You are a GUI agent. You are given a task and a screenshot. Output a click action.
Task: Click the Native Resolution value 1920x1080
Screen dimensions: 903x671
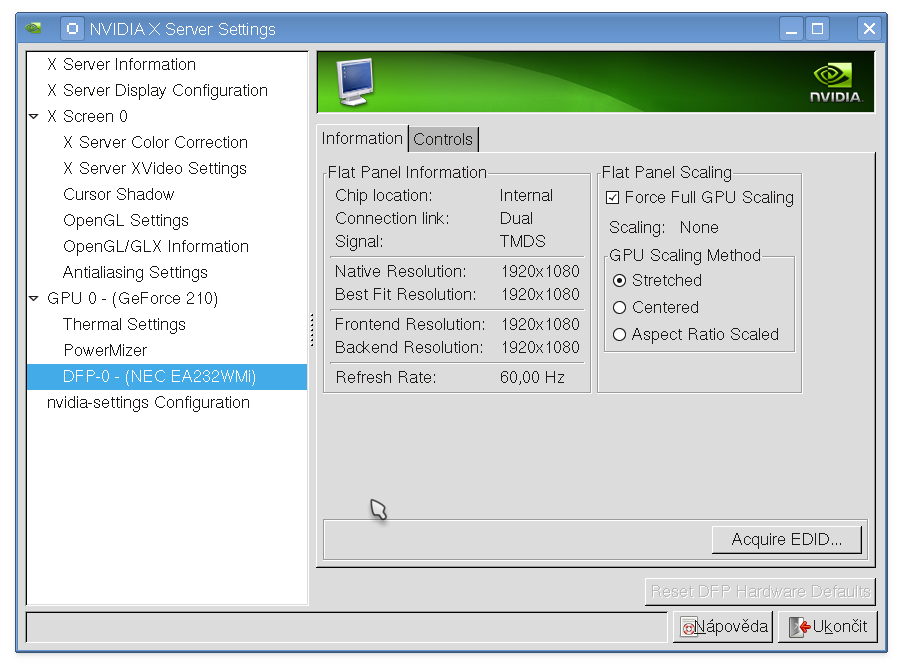[x=540, y=271]
